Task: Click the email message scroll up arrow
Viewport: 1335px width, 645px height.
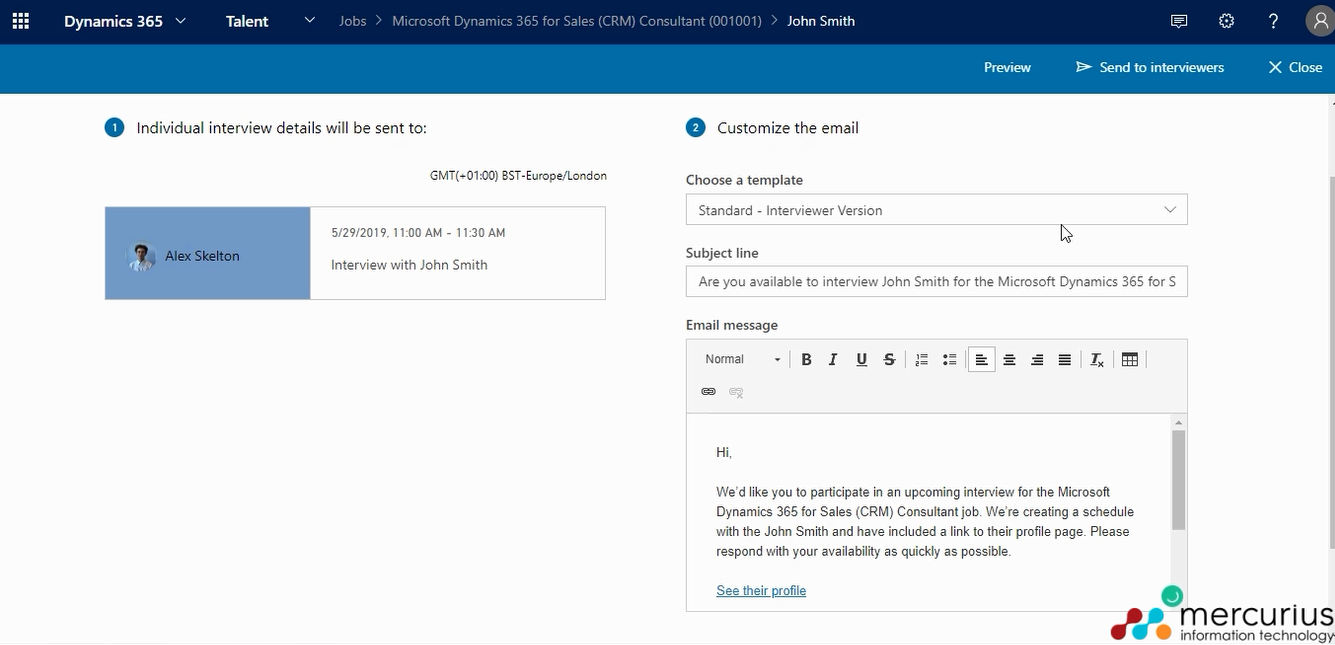Action: (1179, 422)
